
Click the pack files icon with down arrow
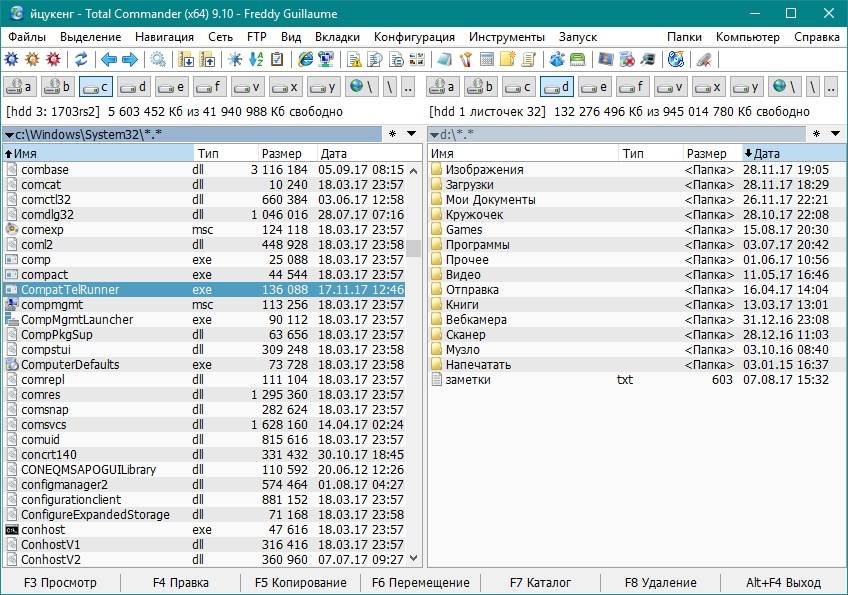point(186,59)
